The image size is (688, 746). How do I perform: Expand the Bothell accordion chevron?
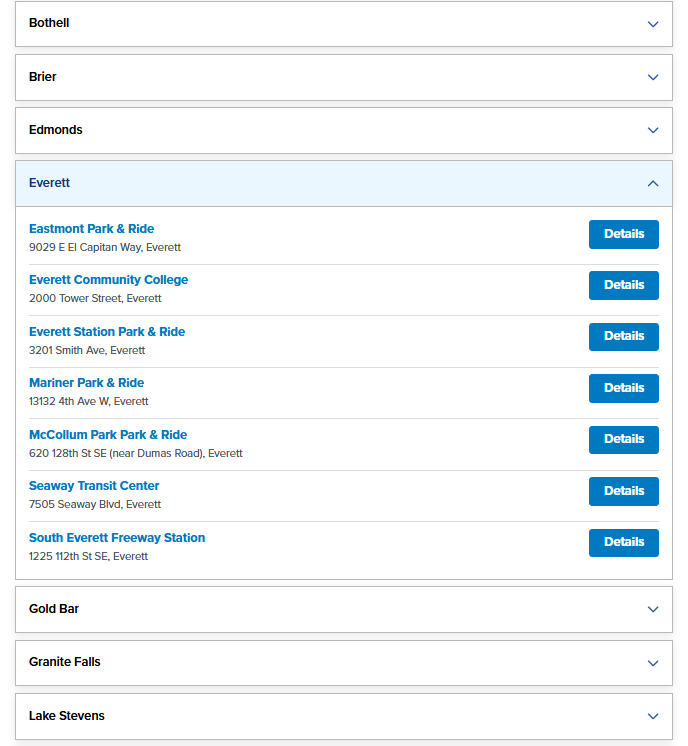653,24
